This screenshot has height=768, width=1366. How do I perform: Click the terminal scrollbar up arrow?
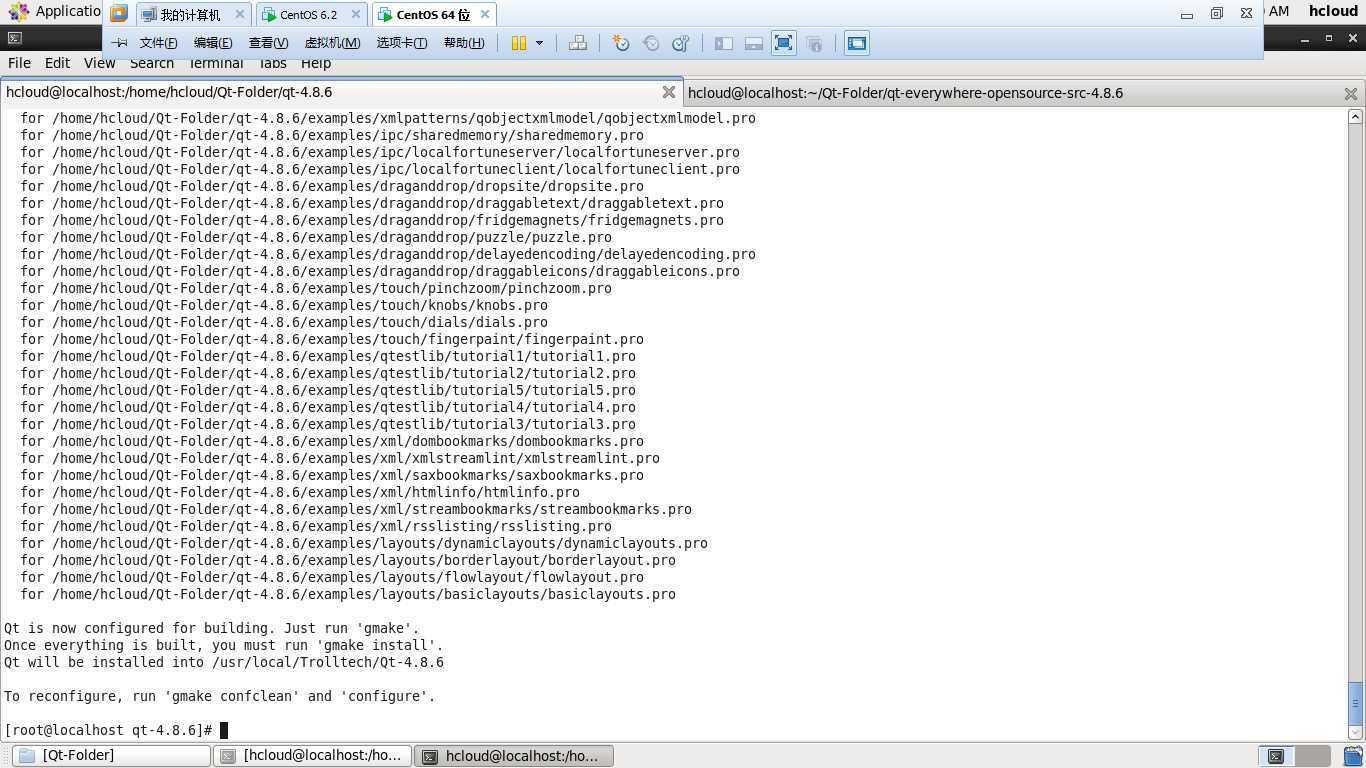tap(1356, 117)
